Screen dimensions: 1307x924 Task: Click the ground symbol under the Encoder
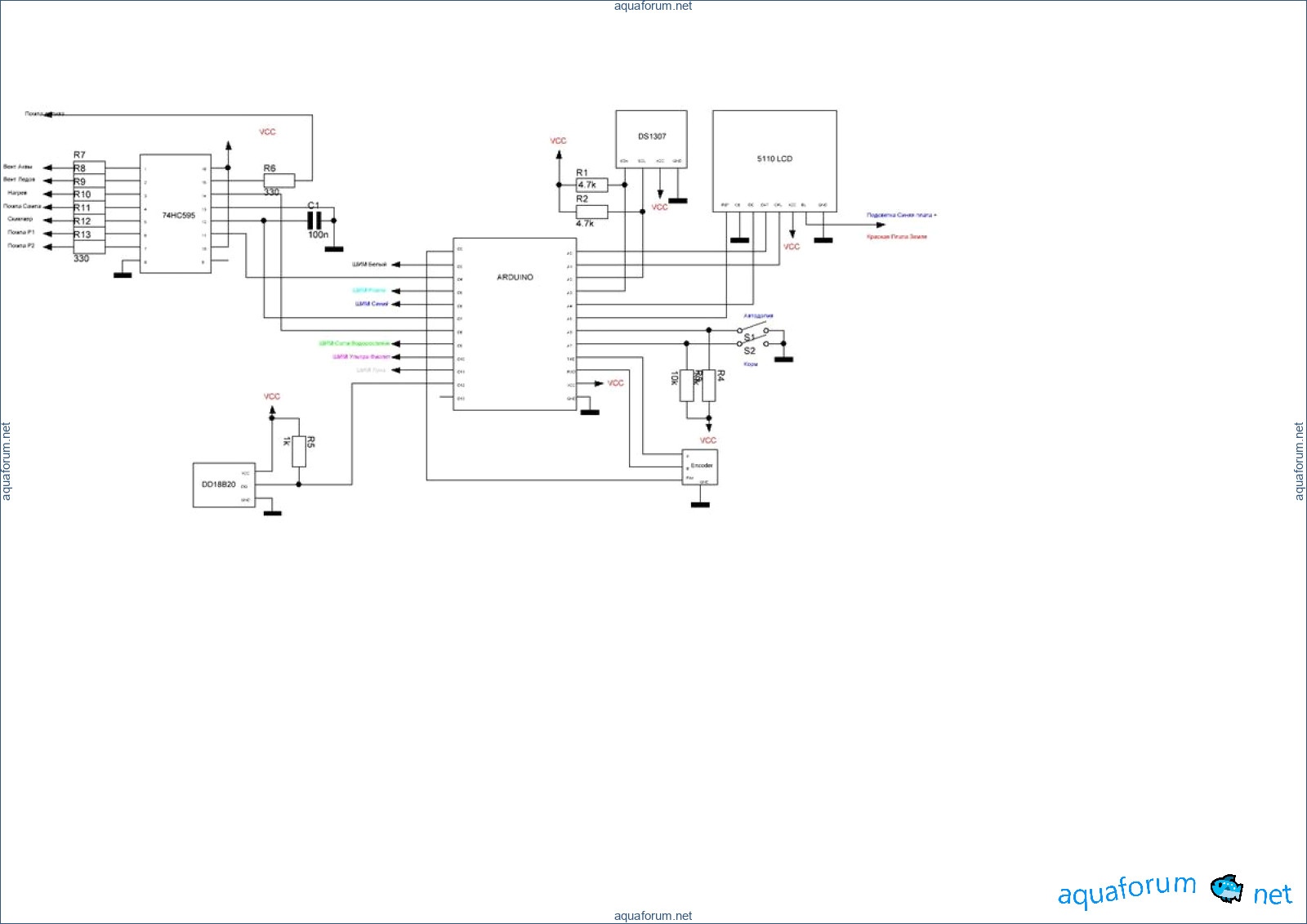pos(700,504)
